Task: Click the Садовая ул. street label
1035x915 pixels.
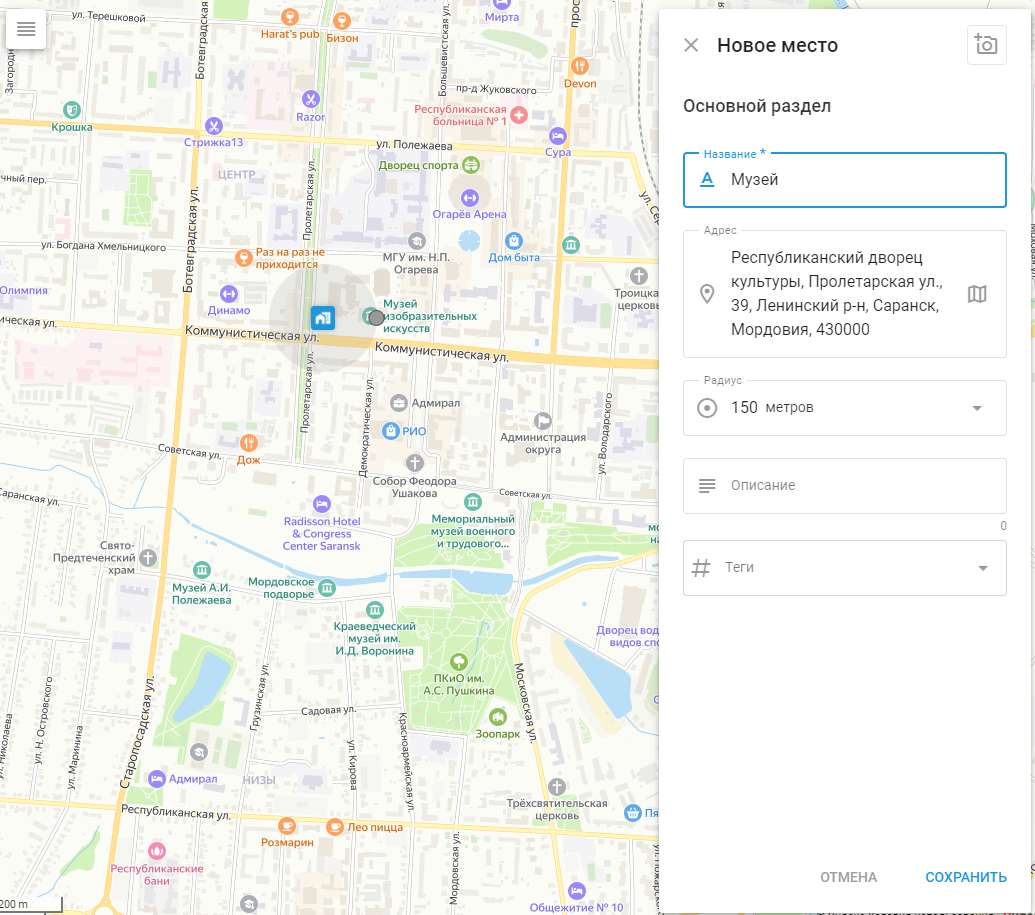Action: pos(328,710)
